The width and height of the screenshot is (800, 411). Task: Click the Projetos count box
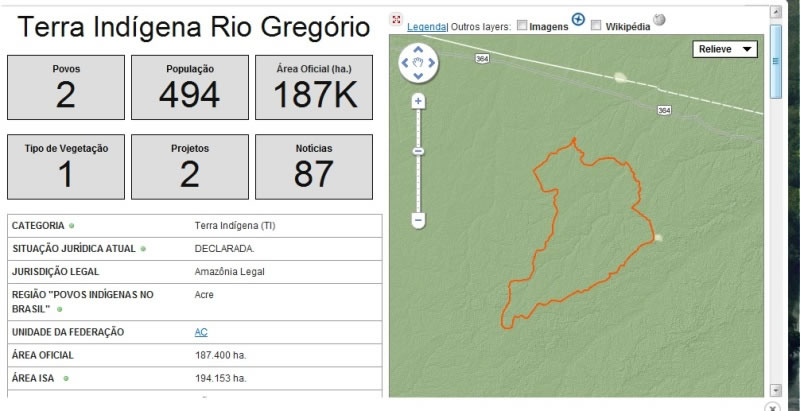[x=190, y=166]
